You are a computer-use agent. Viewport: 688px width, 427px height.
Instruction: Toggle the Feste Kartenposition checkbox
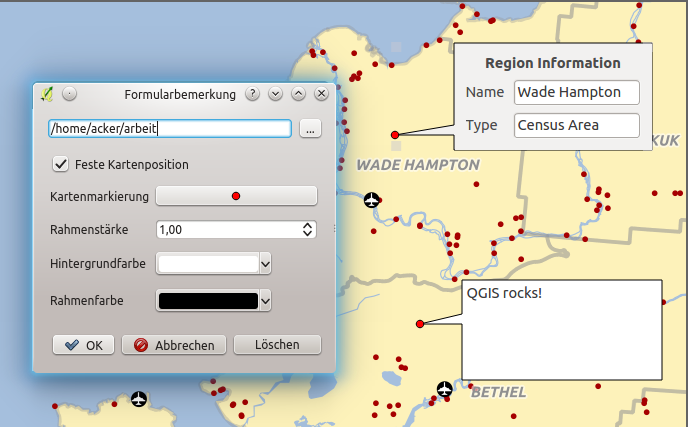61,163
